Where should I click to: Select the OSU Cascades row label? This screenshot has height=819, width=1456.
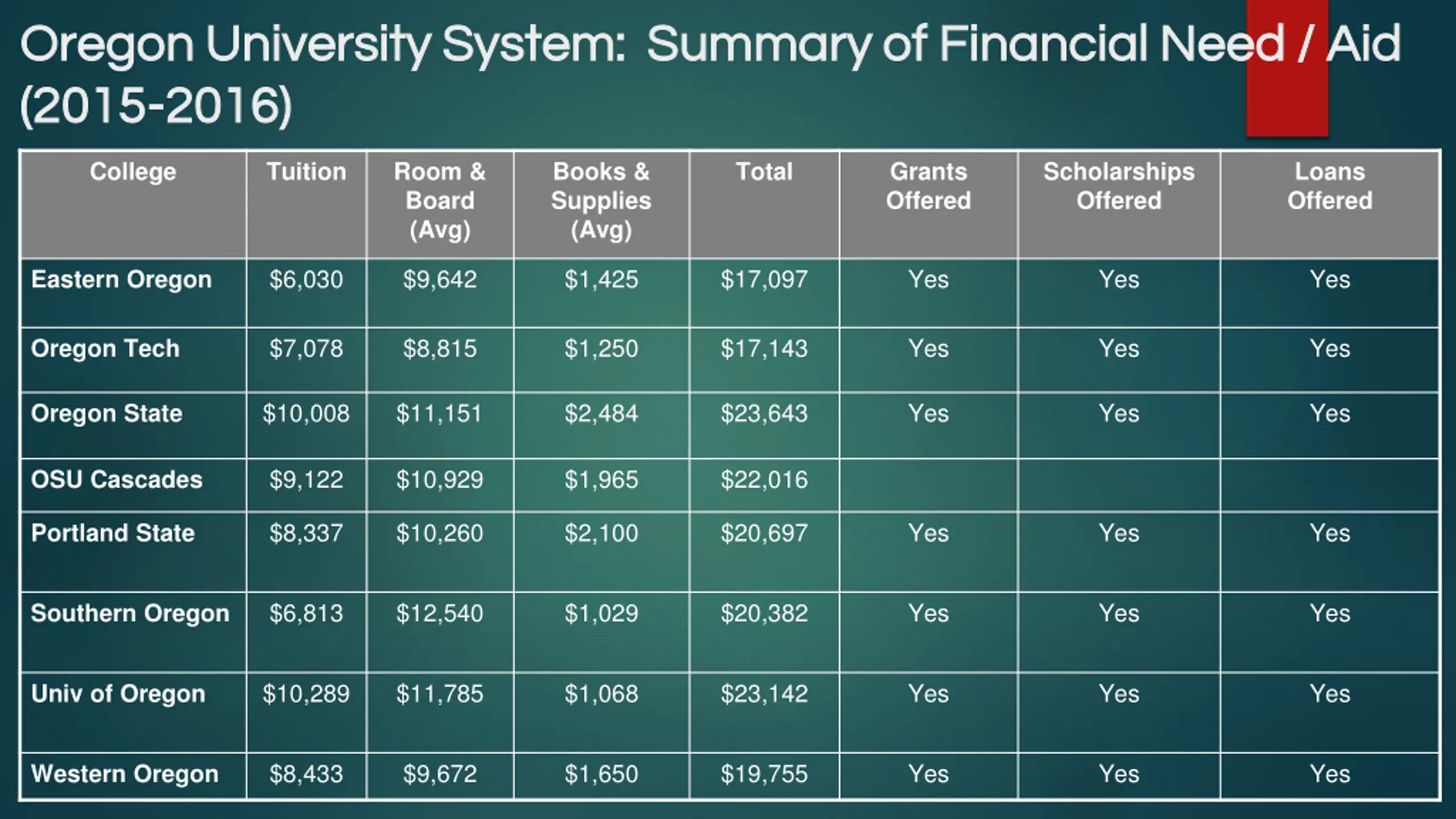[x=117, y=480]
